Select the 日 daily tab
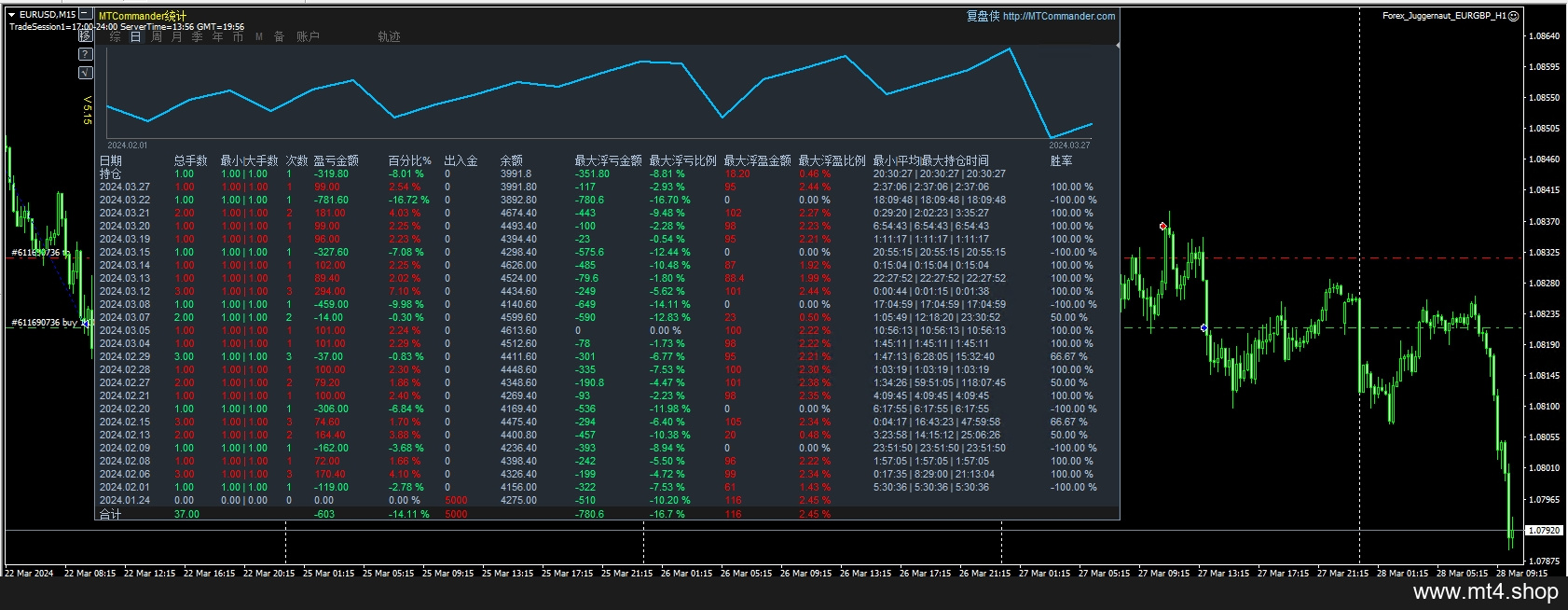This screenshot has width=1568, height=610. click(135, 36)
